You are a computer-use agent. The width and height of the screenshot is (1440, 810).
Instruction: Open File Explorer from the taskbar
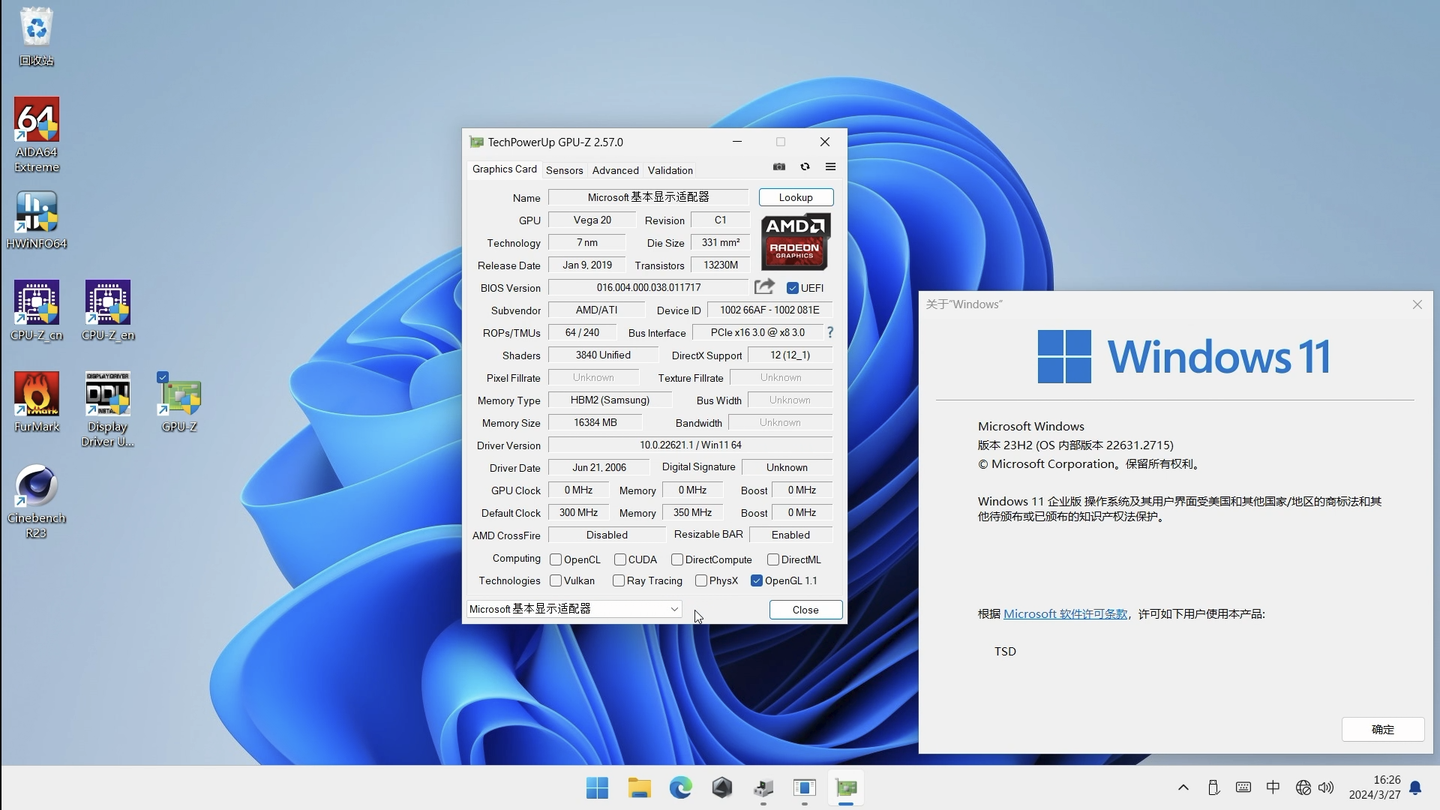pos(639,788)
